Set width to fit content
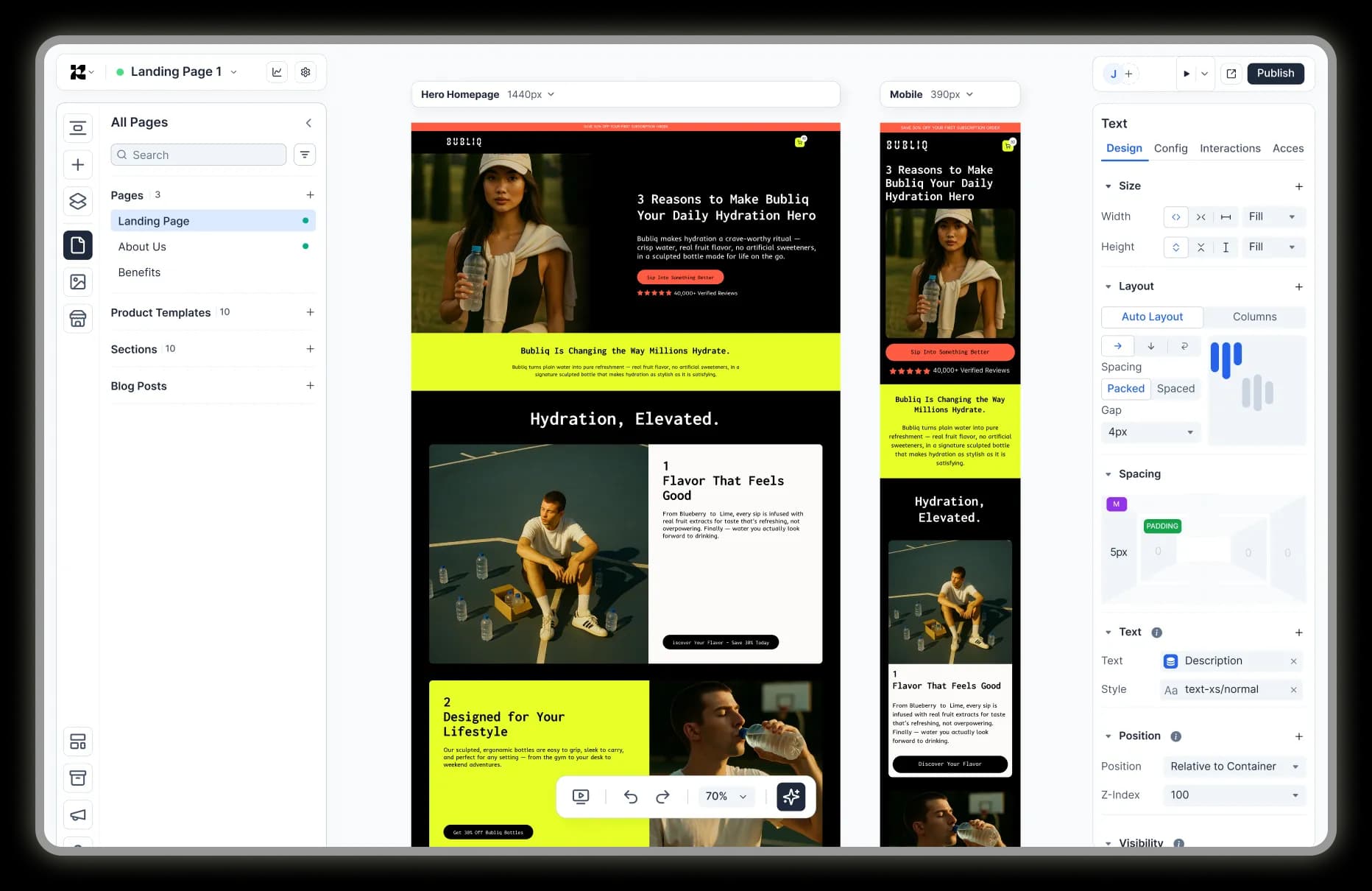 [1176, 217]
